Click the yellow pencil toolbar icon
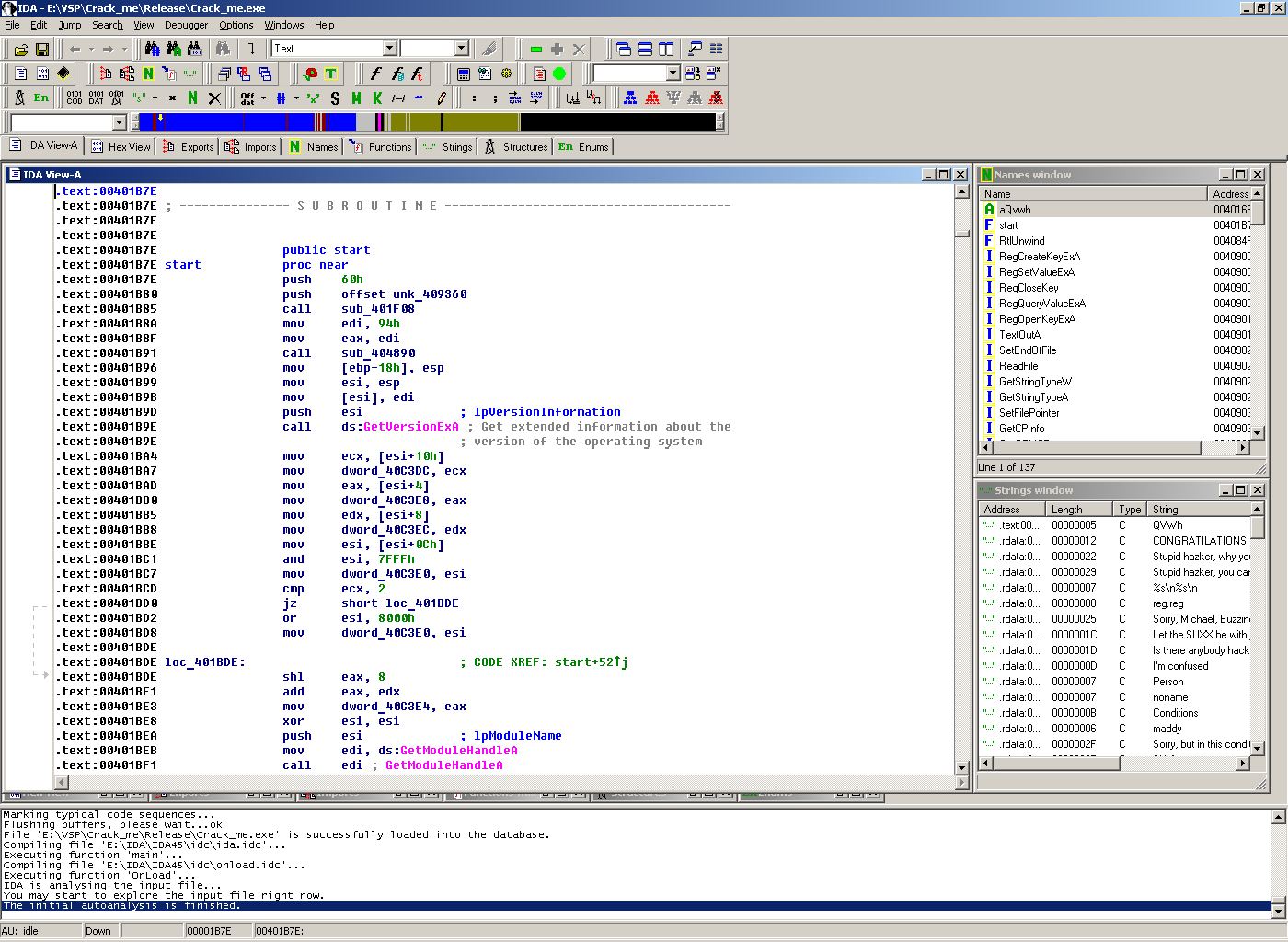This screenshot has height=942, width=1288. [x=442, y=98]
